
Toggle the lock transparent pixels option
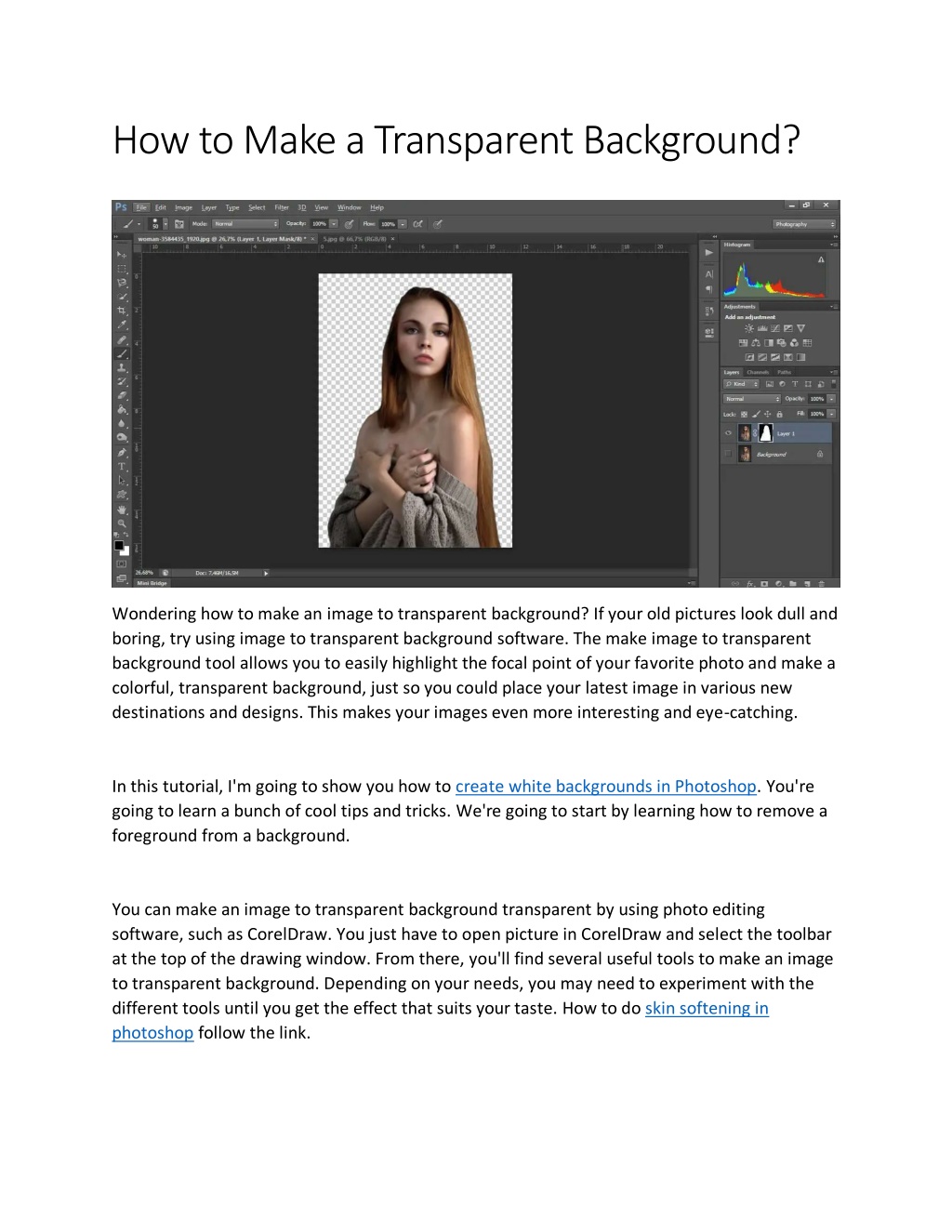[744, 415]
